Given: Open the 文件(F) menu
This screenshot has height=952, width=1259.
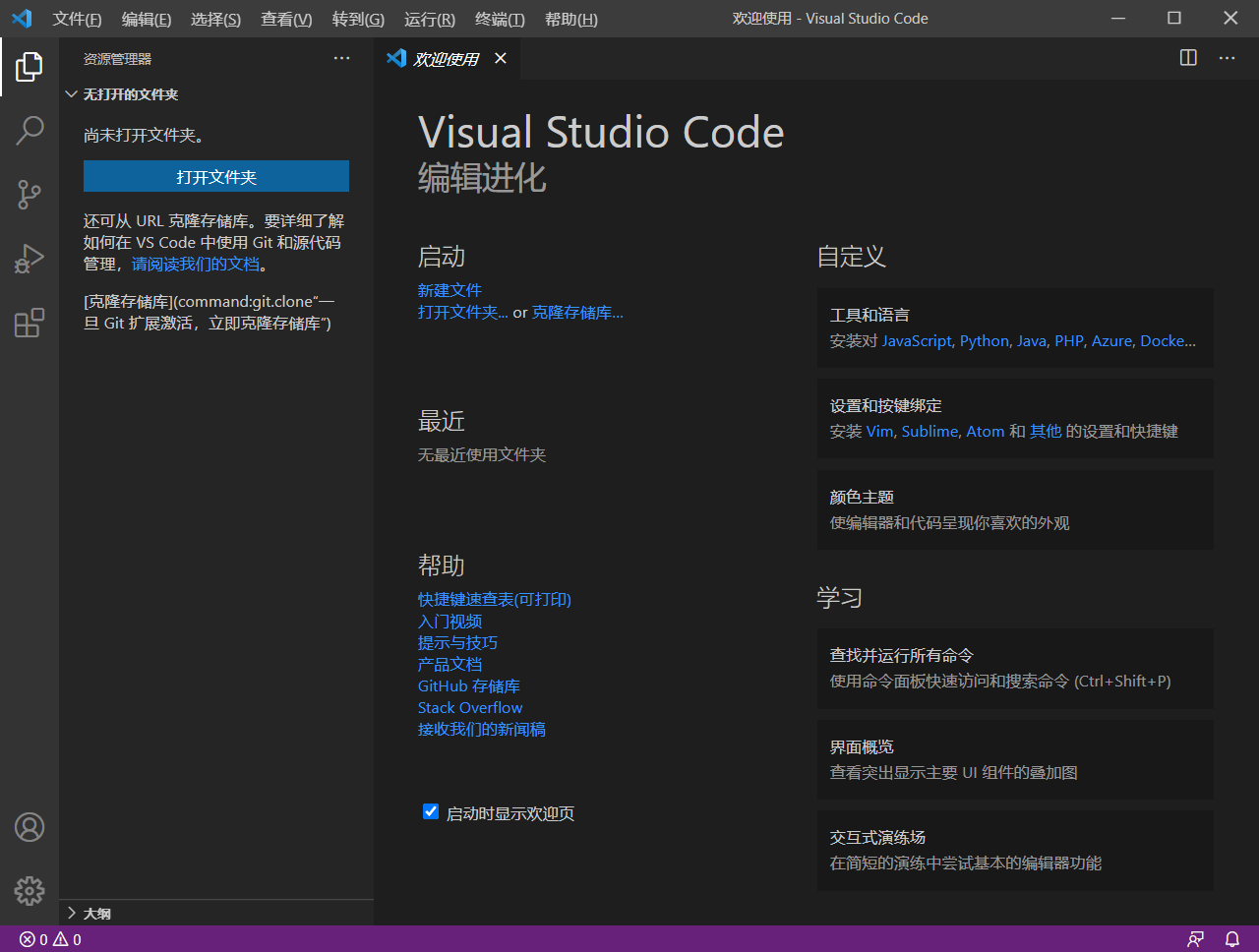Looking at the screenshot, I should 78,19.
